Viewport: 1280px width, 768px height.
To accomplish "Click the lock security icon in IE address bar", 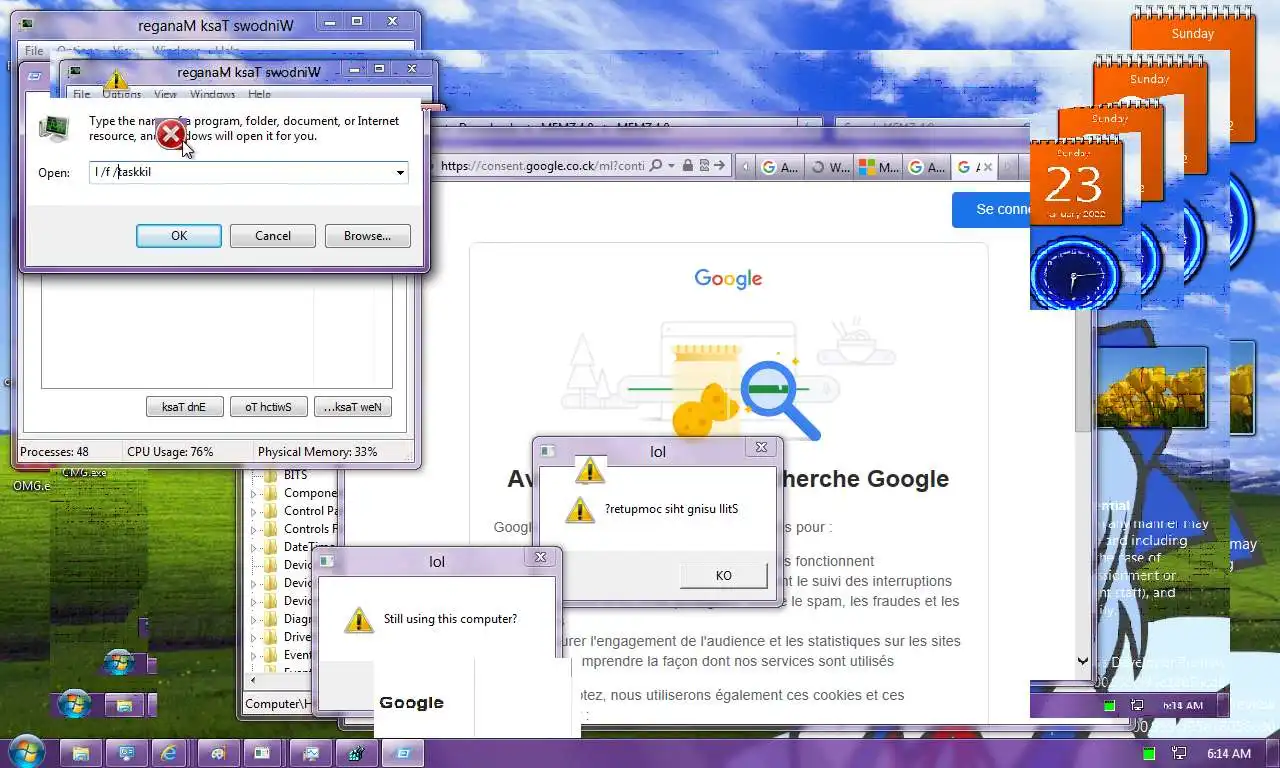I will tap(687, 166).
